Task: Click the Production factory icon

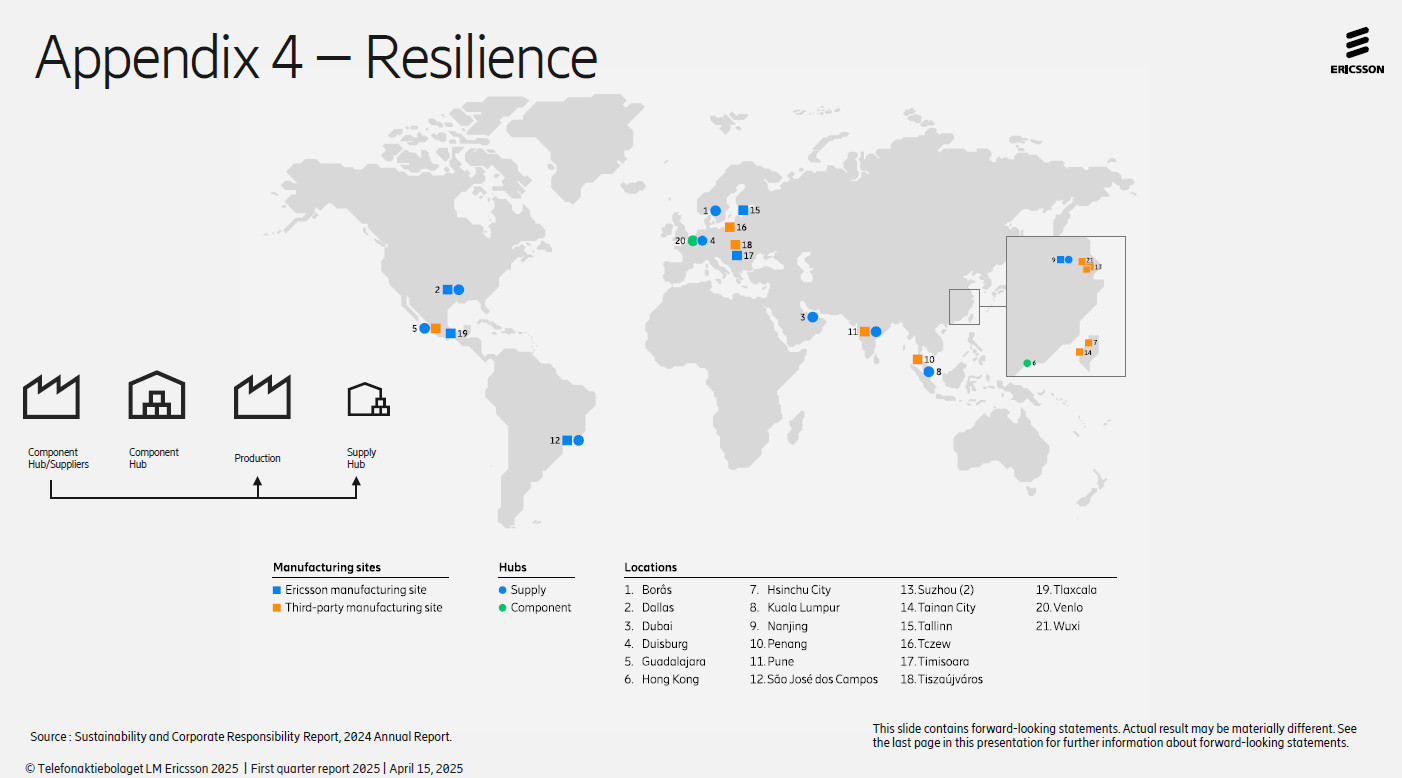Action: tap(262, 397)
